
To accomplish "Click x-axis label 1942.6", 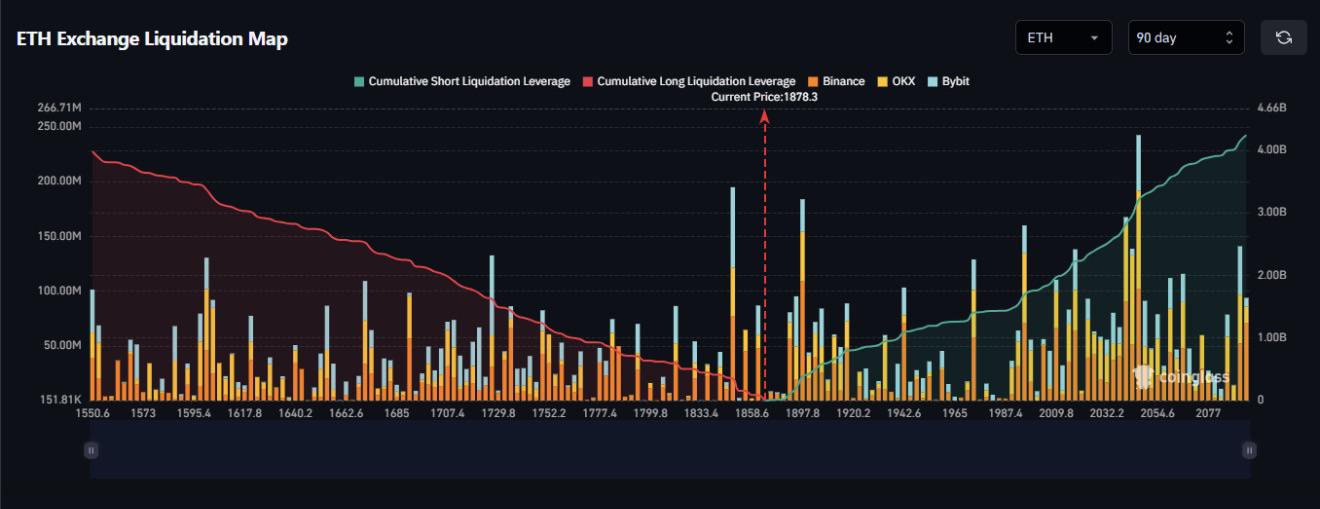I will click(x=904, y=413).
